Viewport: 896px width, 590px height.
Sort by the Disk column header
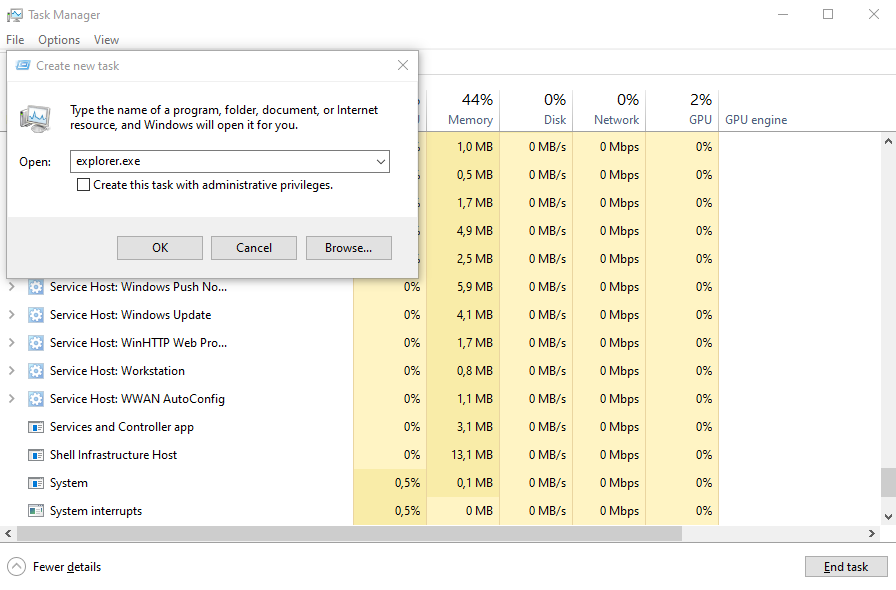(x=536, y=110)
